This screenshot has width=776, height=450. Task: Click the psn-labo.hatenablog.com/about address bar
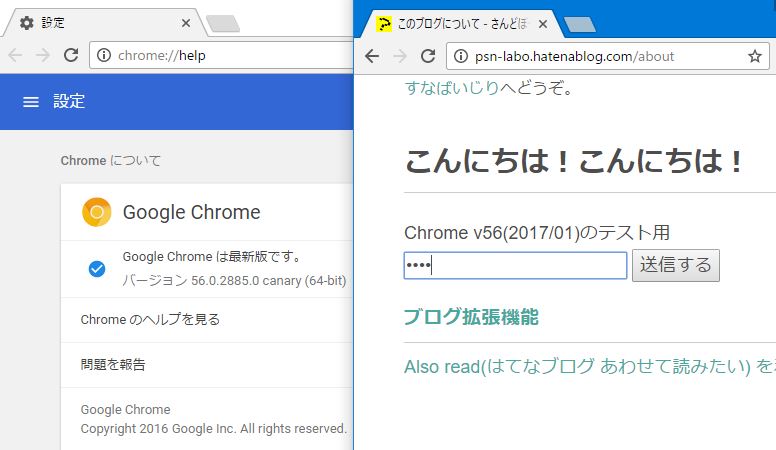pyautogui.click(x=608, y=56)
